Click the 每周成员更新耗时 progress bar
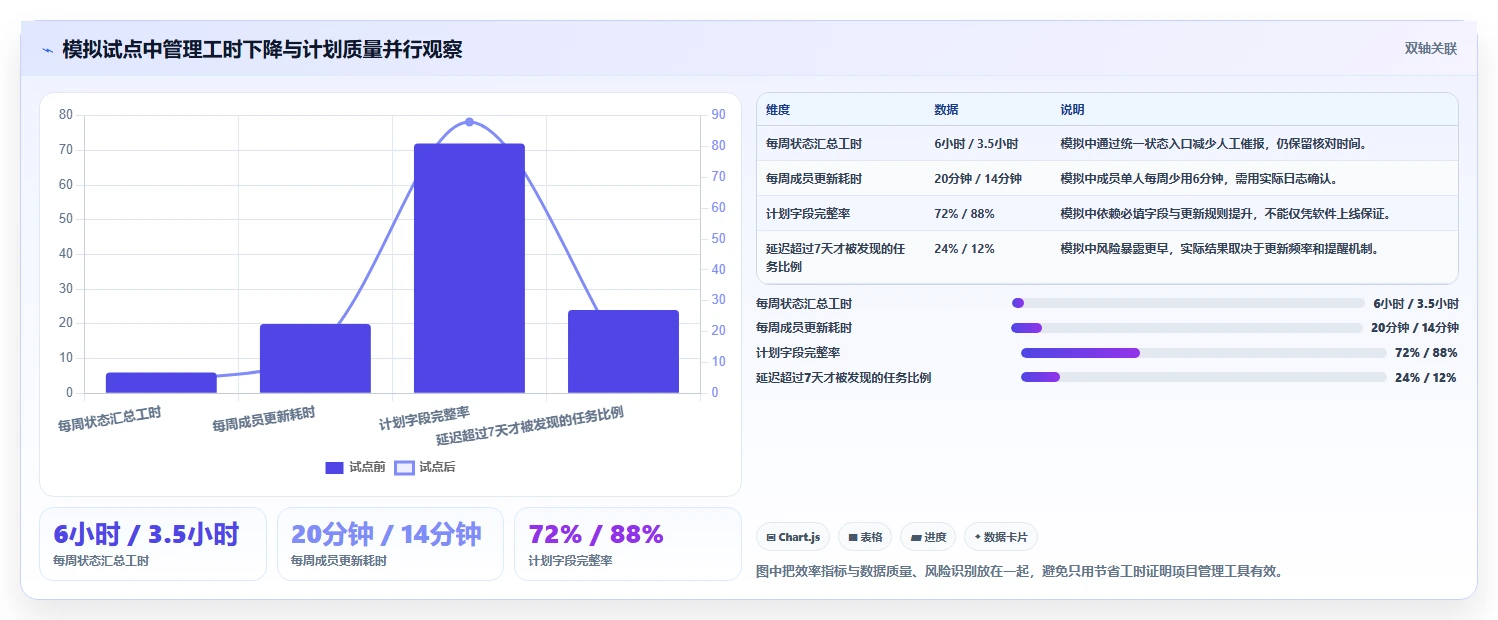The height and width of the screenshot is (620, 1498). coord(1187,328)
